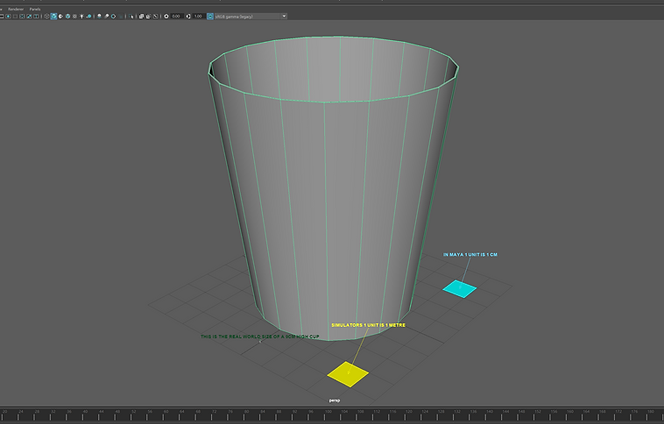
Task: Toggle wireframe on shaded icon
Action: pyautogui.click(x=68, y=16)
